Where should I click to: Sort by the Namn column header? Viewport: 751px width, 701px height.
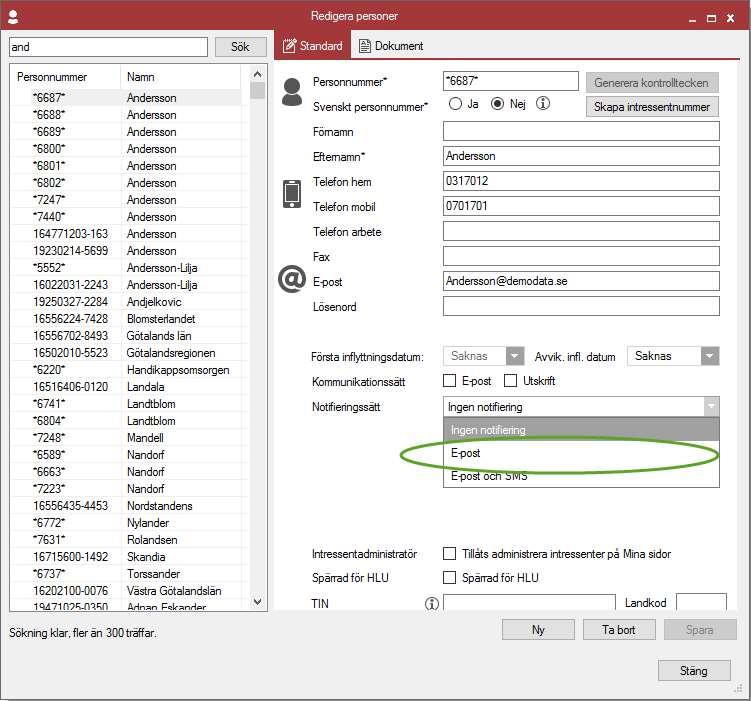point(181,77)
